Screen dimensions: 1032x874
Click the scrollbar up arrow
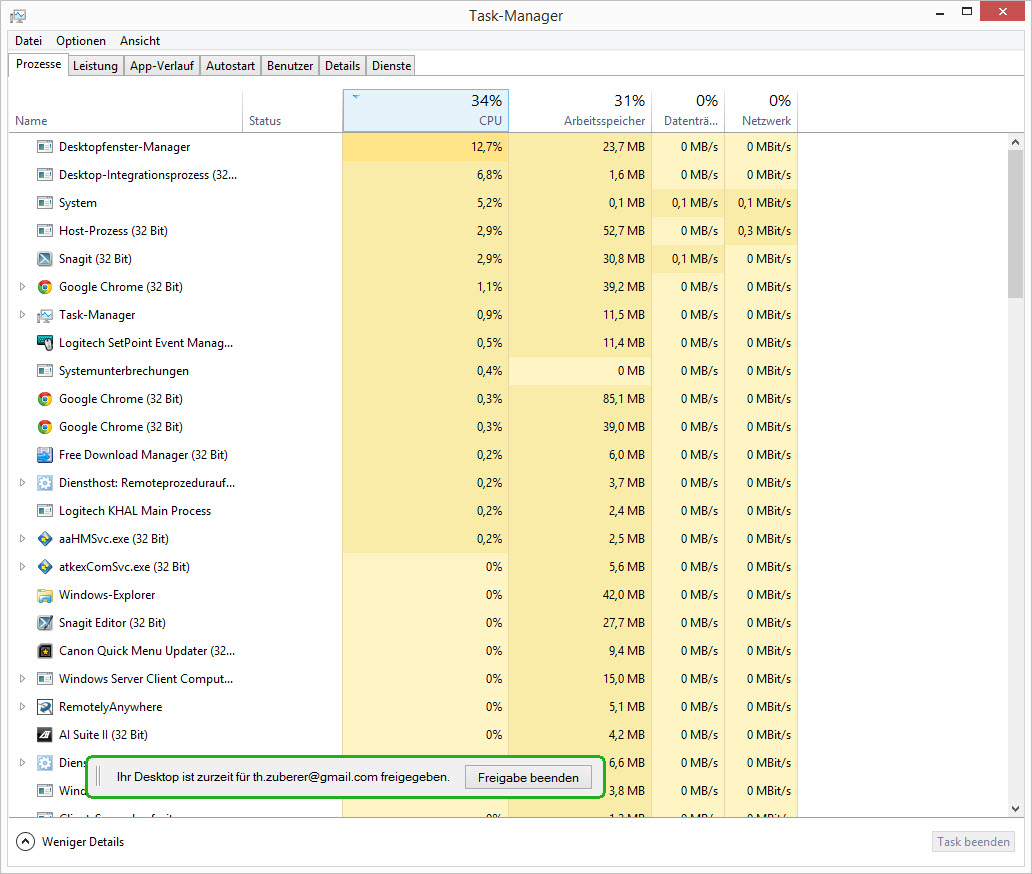coord(1015,142)
